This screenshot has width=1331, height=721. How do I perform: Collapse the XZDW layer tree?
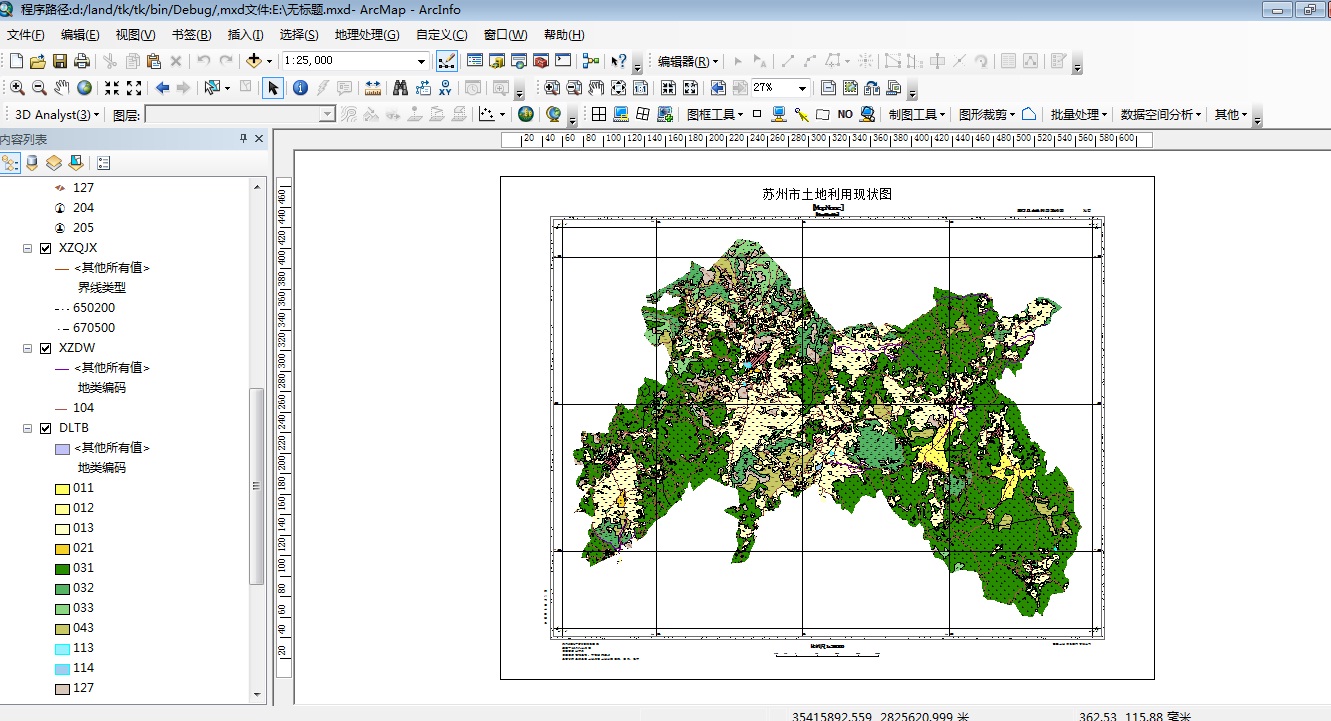(x=28, y=348)
